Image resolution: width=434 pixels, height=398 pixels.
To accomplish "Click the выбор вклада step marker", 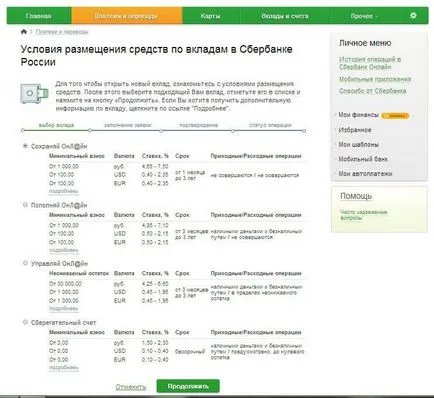I will (56, 125).
